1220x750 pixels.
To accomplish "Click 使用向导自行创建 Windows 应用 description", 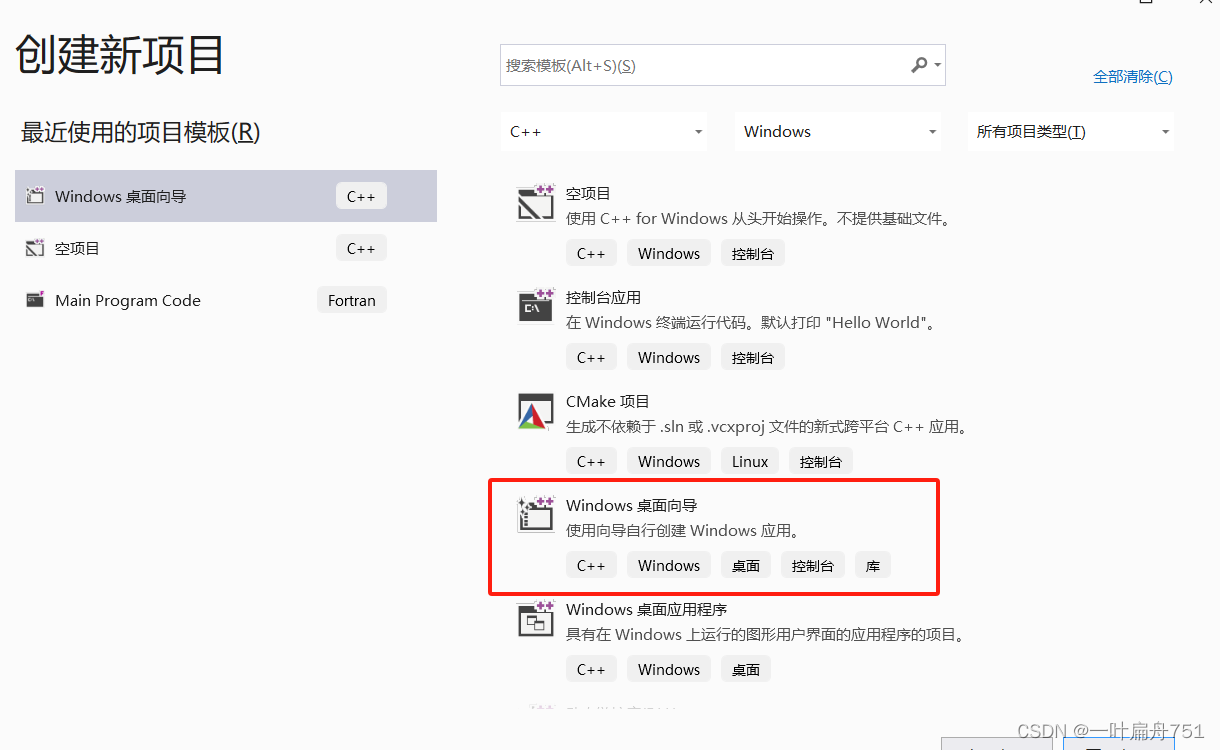I will coord(685,531).
